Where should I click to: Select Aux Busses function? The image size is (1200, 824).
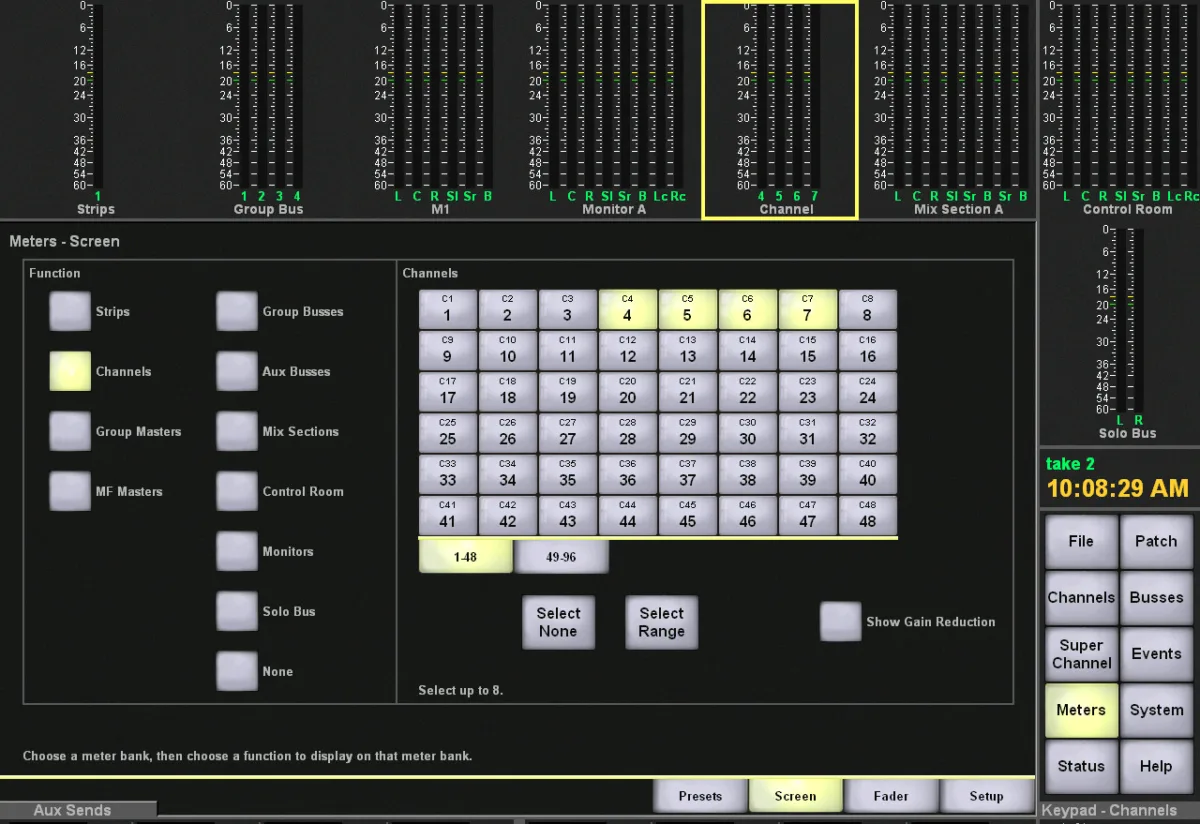point(237,371)
